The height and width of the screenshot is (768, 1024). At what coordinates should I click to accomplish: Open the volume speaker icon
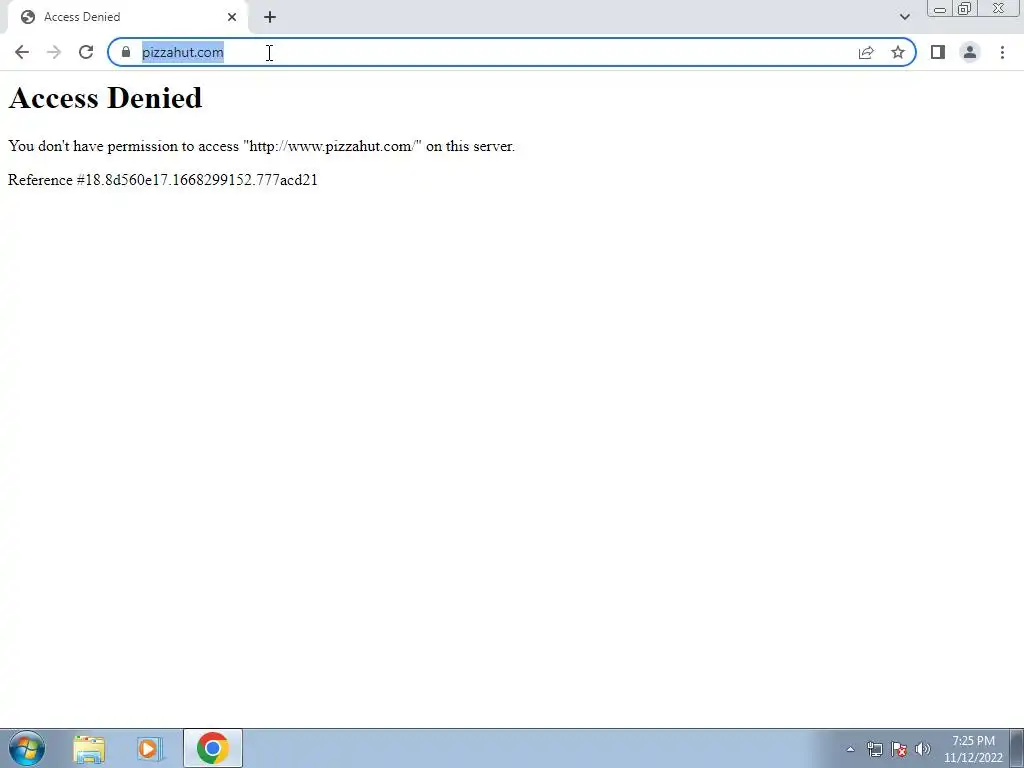pyautogui.click(x=923, y=749)
